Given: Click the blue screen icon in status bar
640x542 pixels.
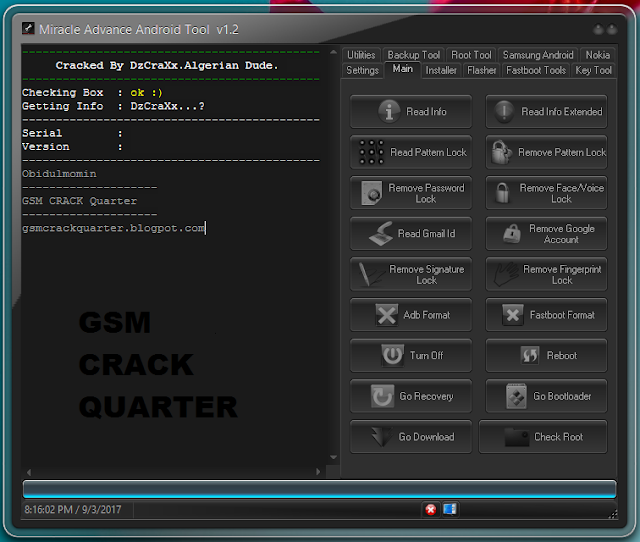Looking at the screenshot, I should coord(450,509).
